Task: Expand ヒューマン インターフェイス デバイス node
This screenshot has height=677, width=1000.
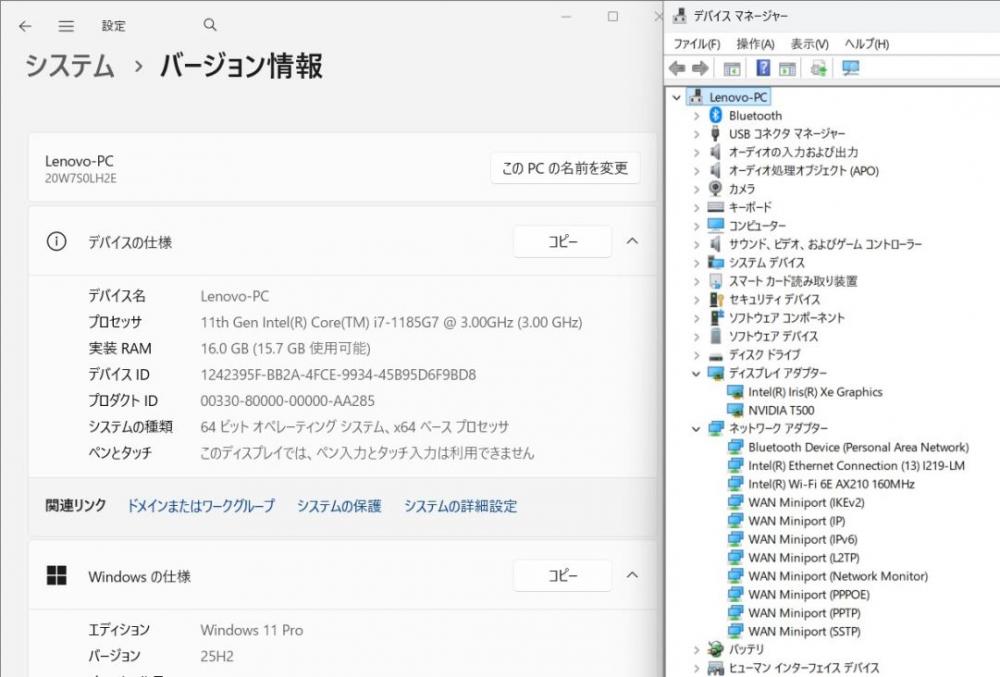Action: (696, 668)
